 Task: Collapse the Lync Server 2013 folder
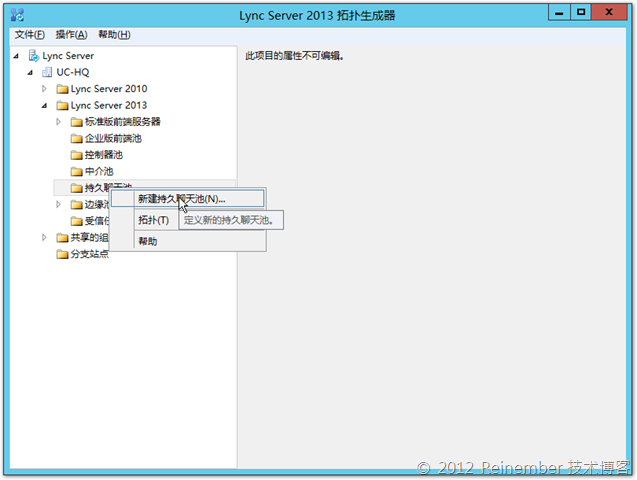(44, 106)
